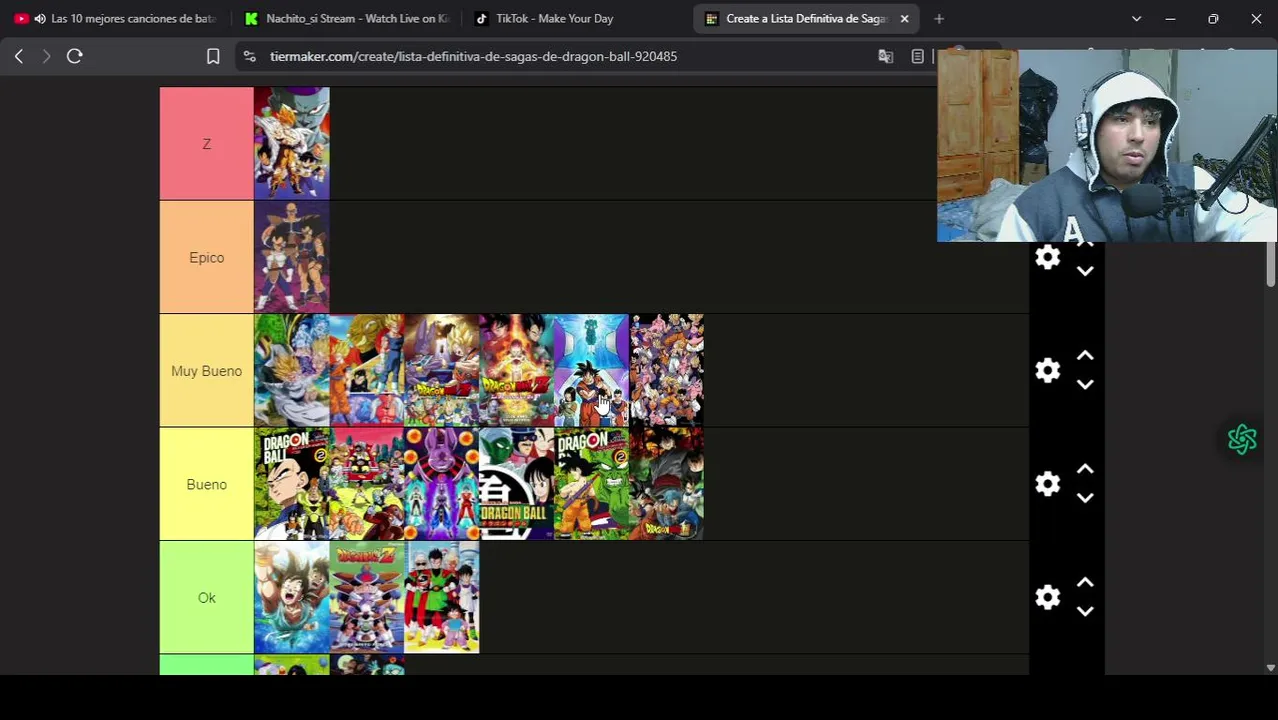Click the Muy Bueno tier label

click(x=207, y=371)
